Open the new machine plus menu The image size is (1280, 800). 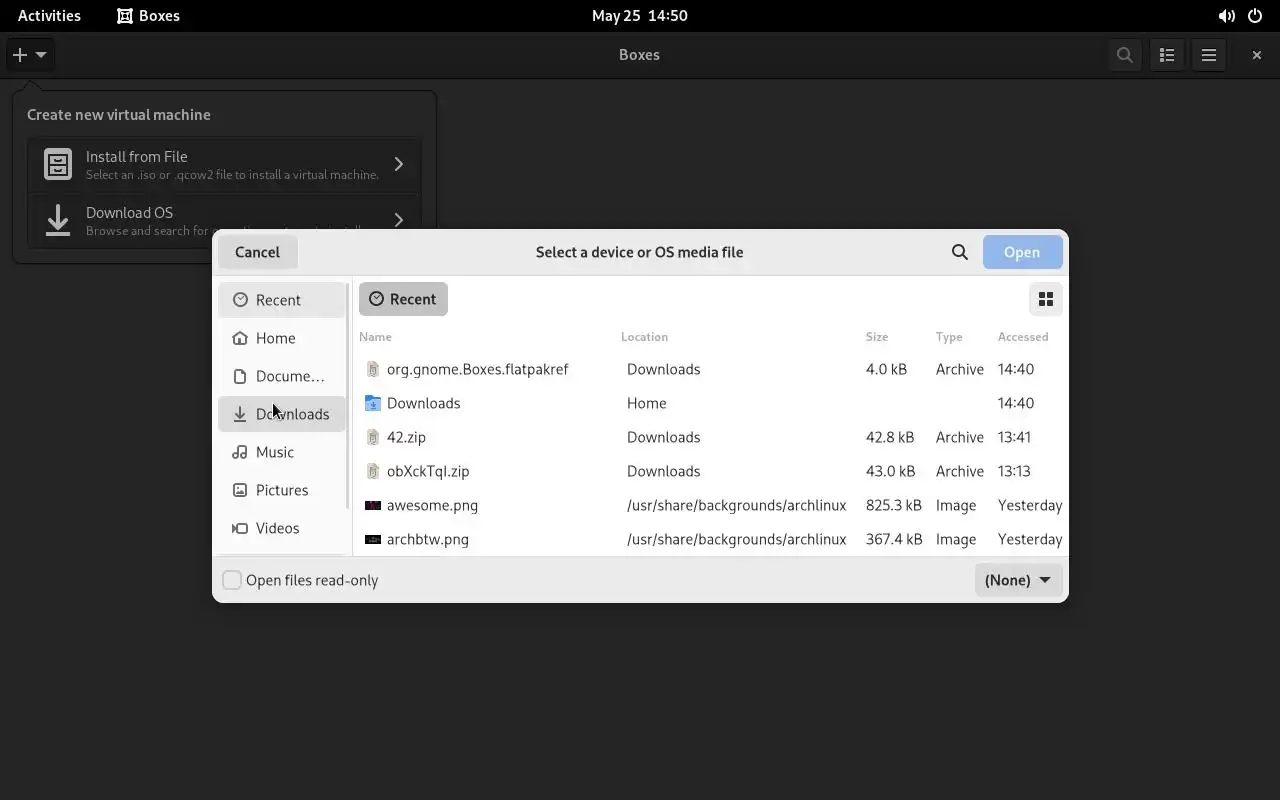click(x=29, y=55)
